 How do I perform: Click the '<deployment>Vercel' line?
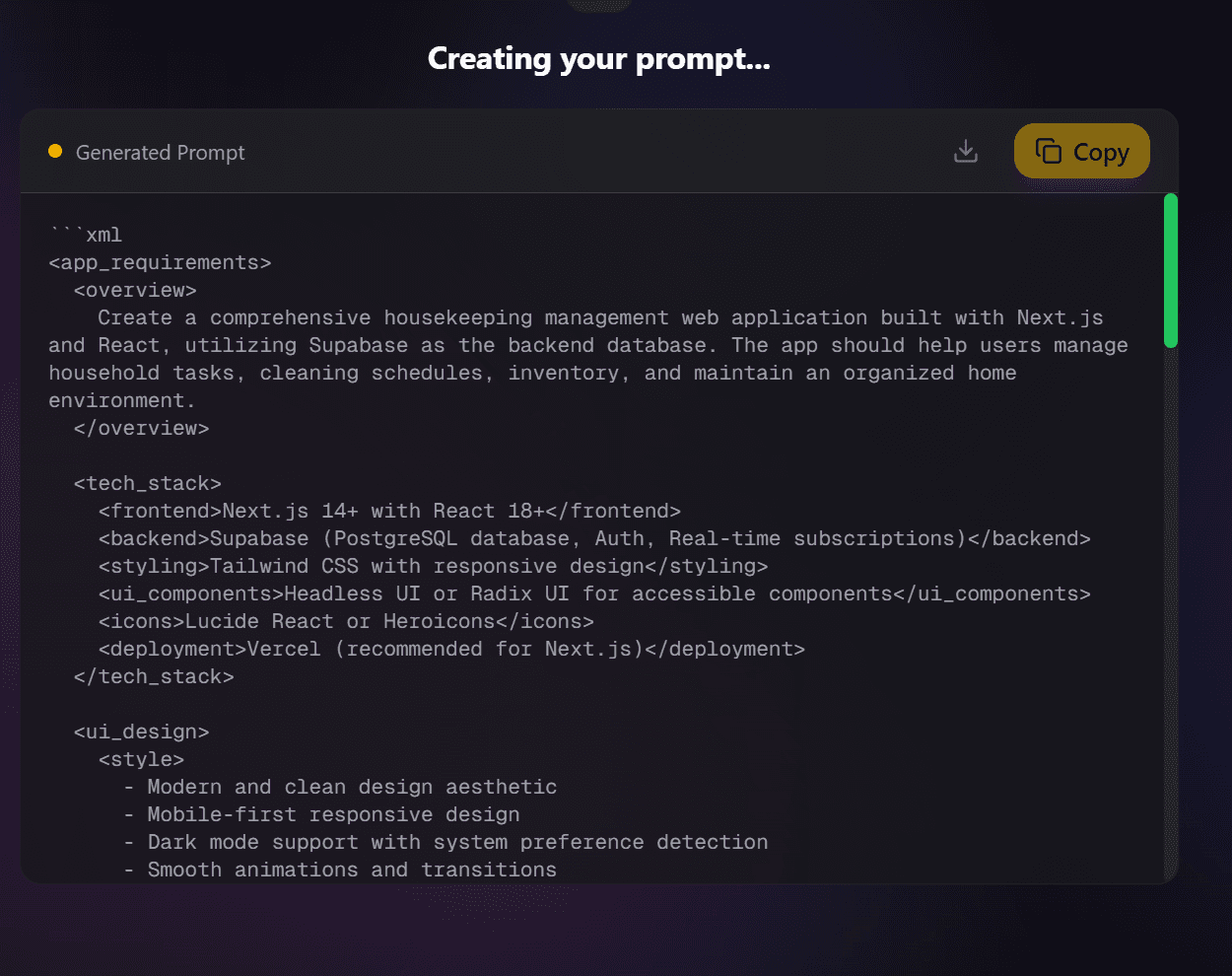point(451,650)
